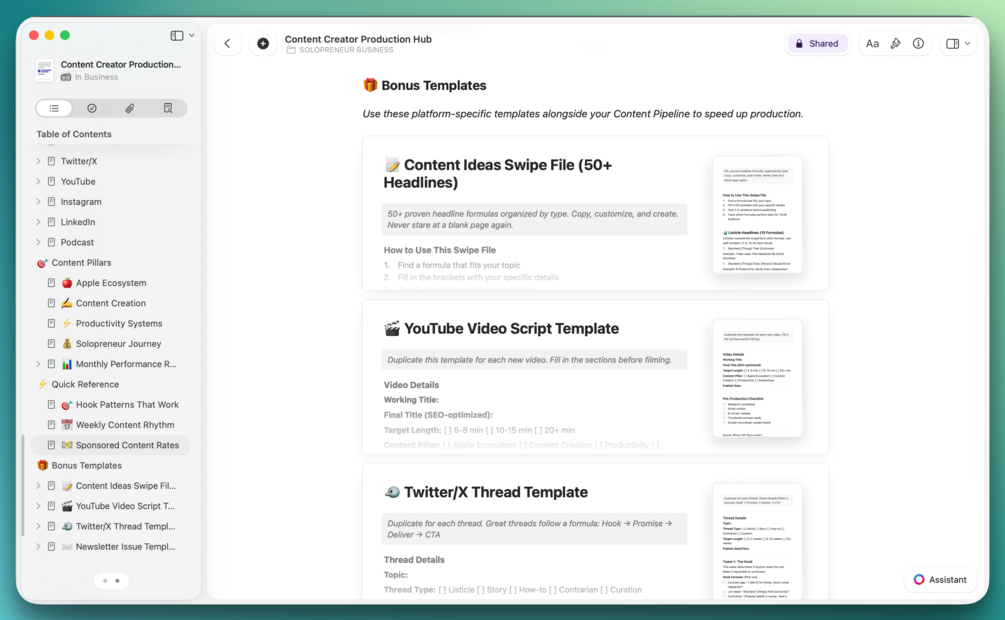The height and width of the screenshot is (620, 1005).
Task: Go to Bonus Templates in sidebar
Action: pyautogui.click(x=87, y=465)
